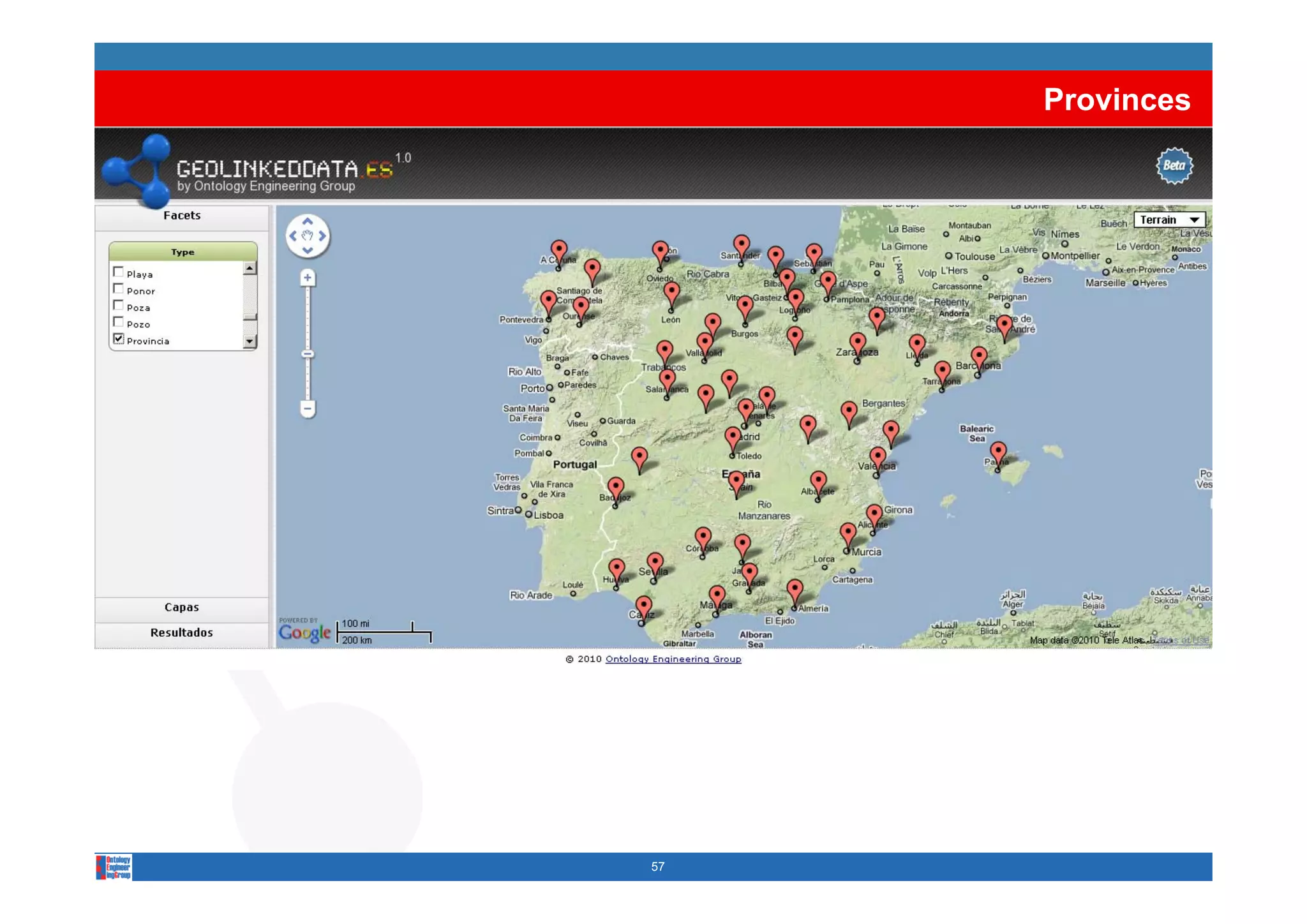1307x924 pixels.
Task: Click the Beta badge icon
Action: 1174,166
